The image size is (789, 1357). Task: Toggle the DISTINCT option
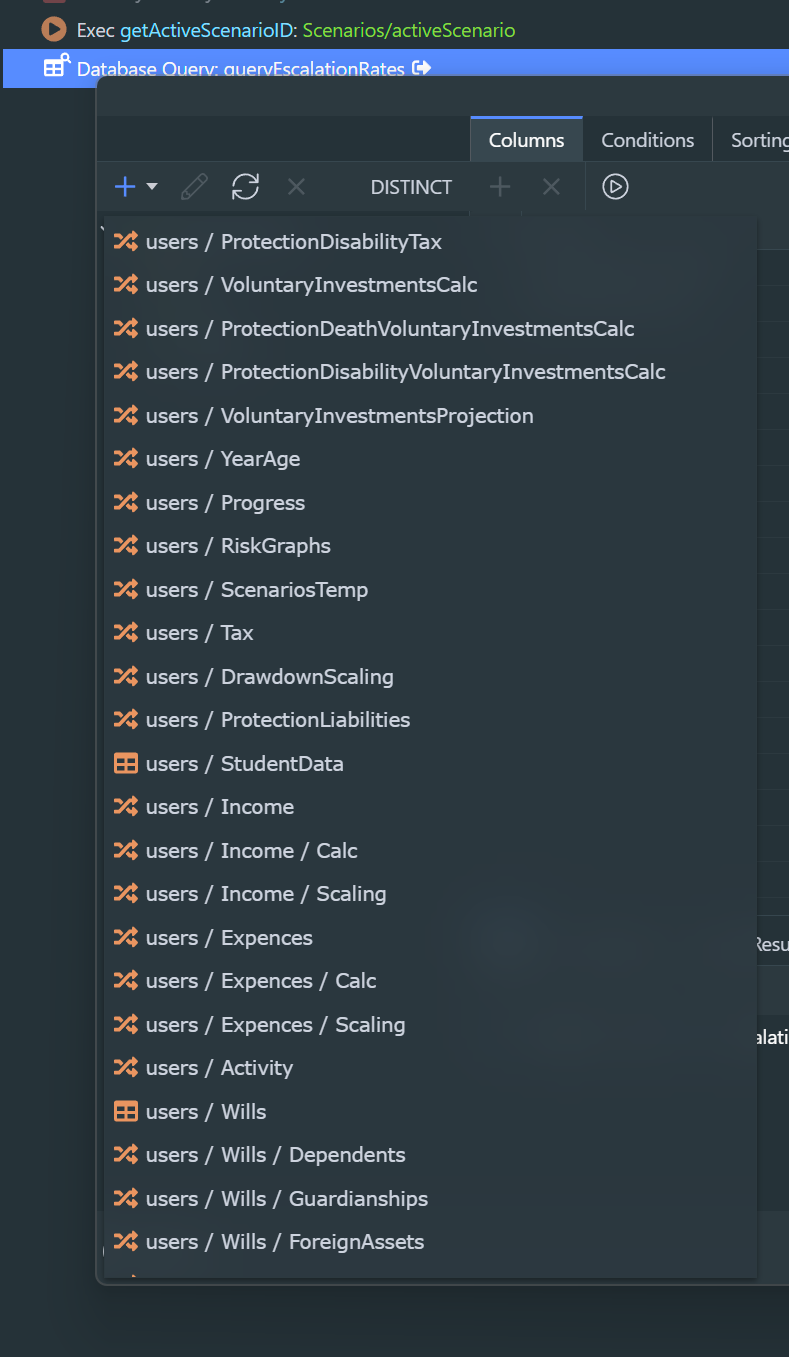(x=411, y=187)
